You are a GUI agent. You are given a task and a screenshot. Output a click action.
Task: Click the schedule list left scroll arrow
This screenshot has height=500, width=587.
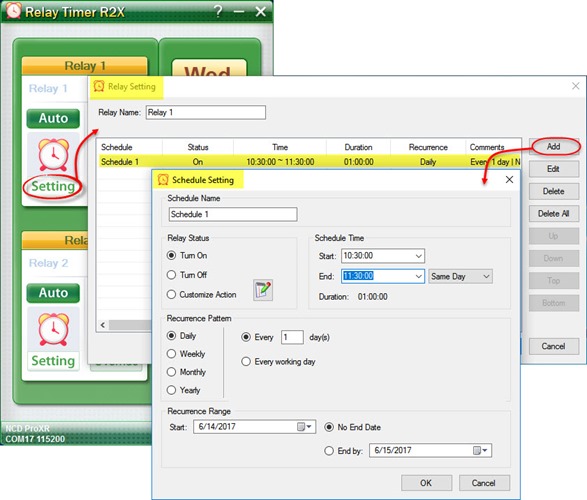(103, 325)
